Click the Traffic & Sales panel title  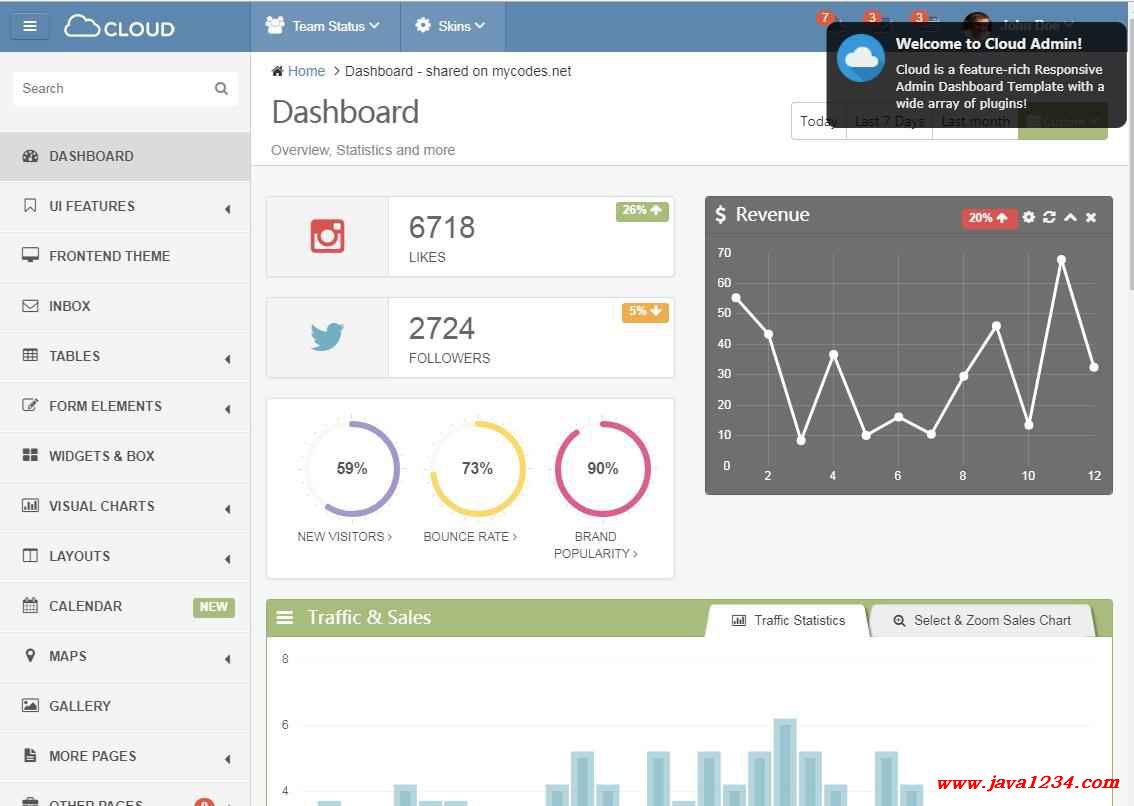click(369, 617)
